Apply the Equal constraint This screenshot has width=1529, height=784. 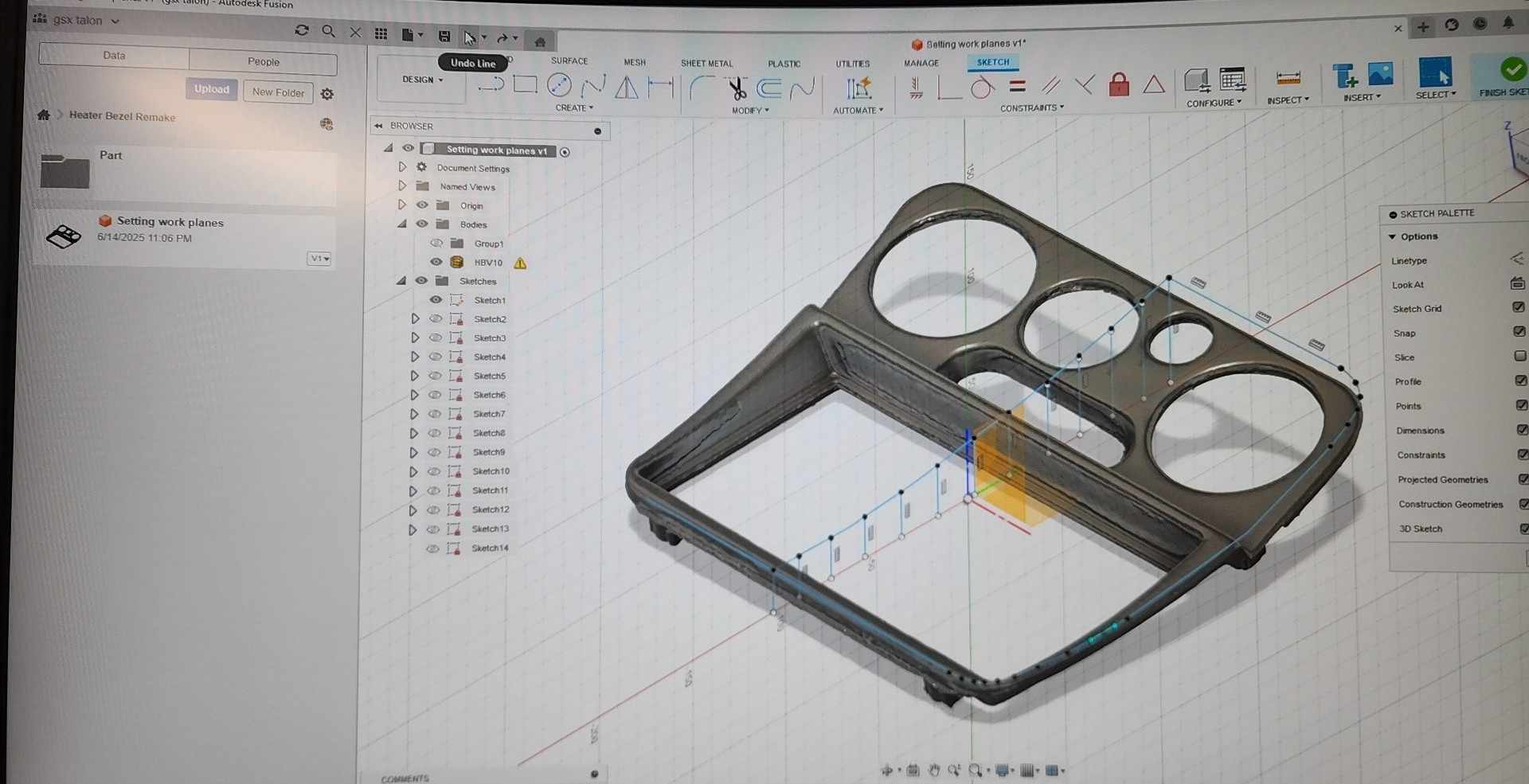tap(1017, 86)
